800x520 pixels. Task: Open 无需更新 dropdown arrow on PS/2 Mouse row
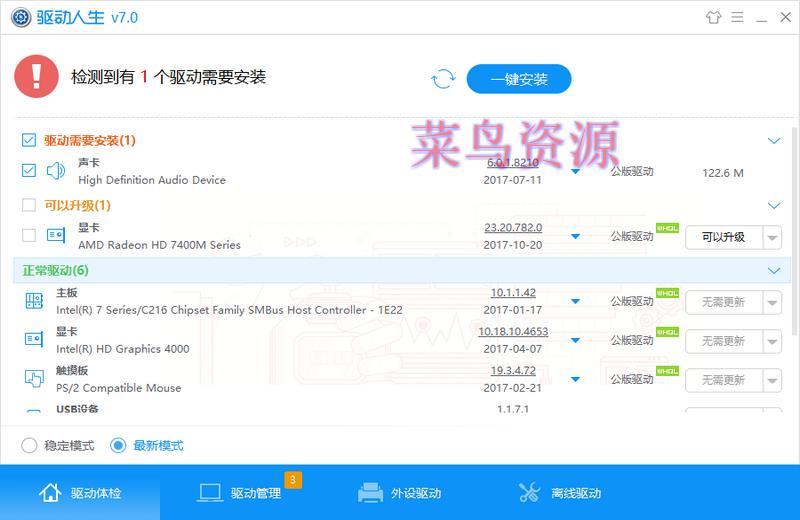(x=772, y=381)
